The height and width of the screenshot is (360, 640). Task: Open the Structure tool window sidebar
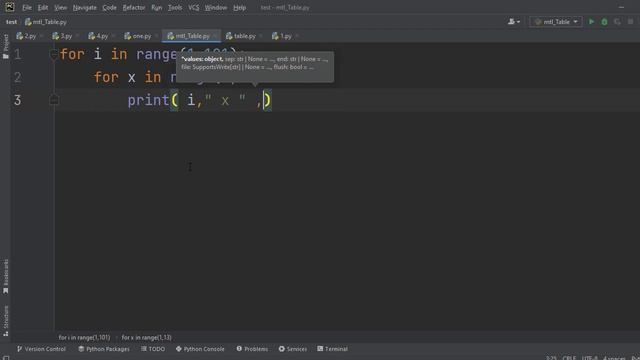pos(6,320)
